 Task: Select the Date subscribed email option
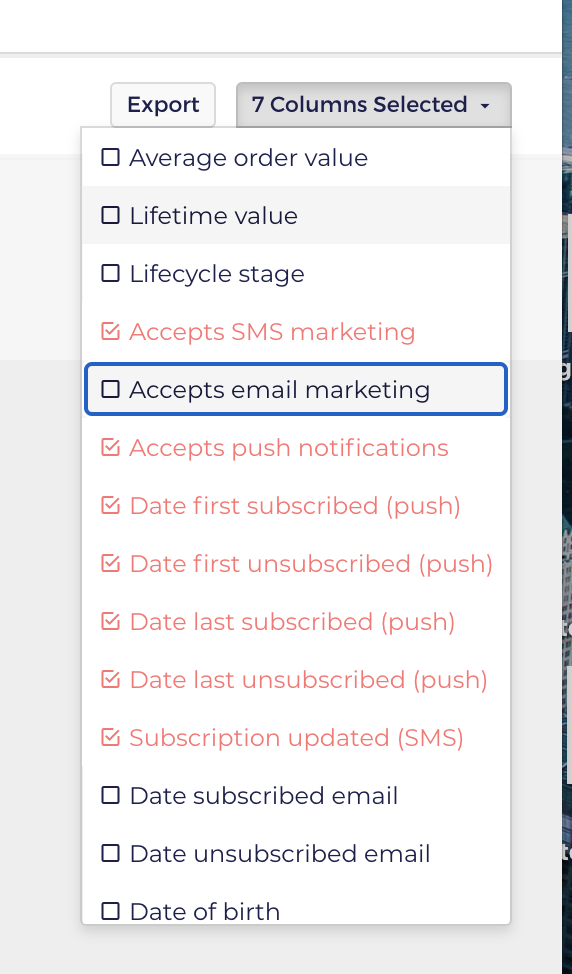point(296,796)
